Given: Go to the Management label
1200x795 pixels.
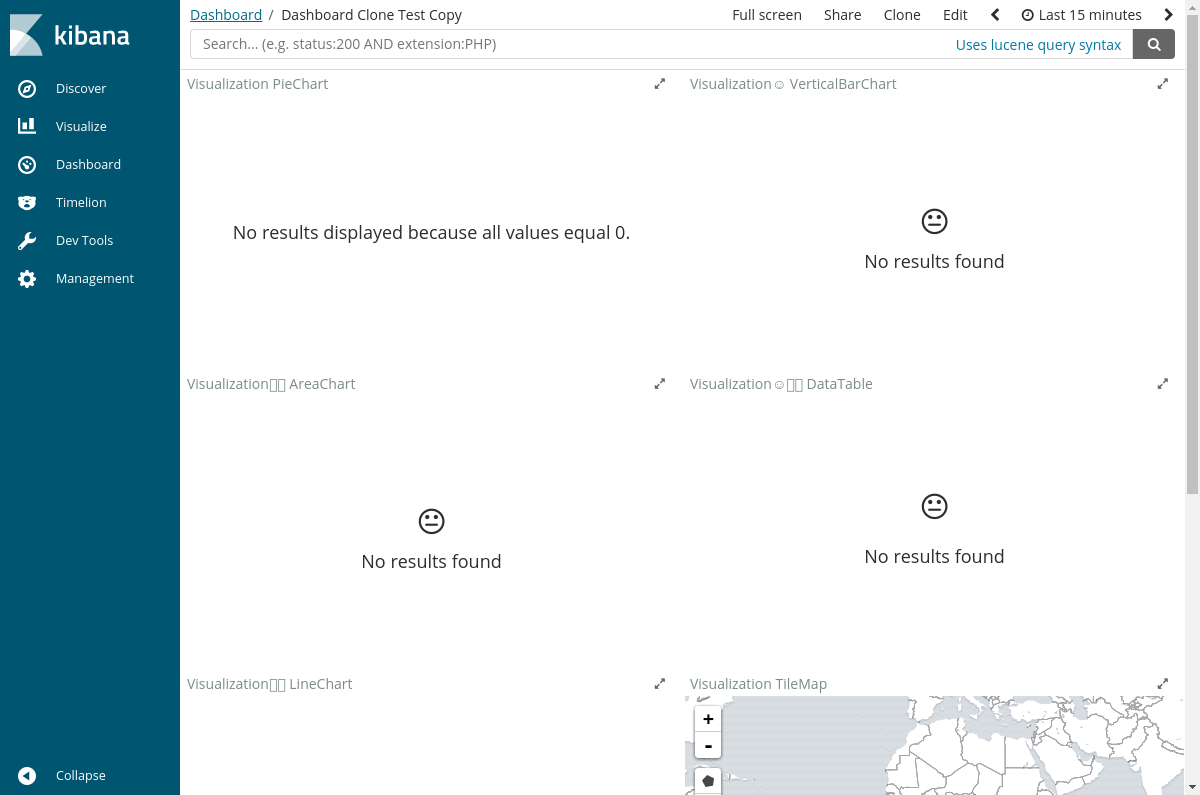Looking at the screenshot, I should point(95,278).
